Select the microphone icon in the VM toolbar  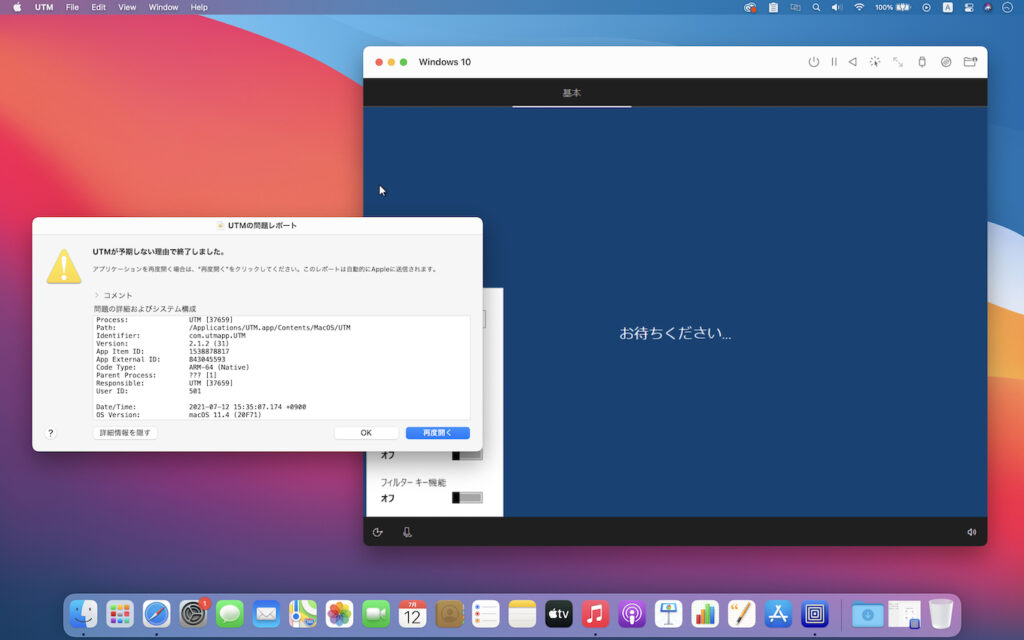click(404, 531)
